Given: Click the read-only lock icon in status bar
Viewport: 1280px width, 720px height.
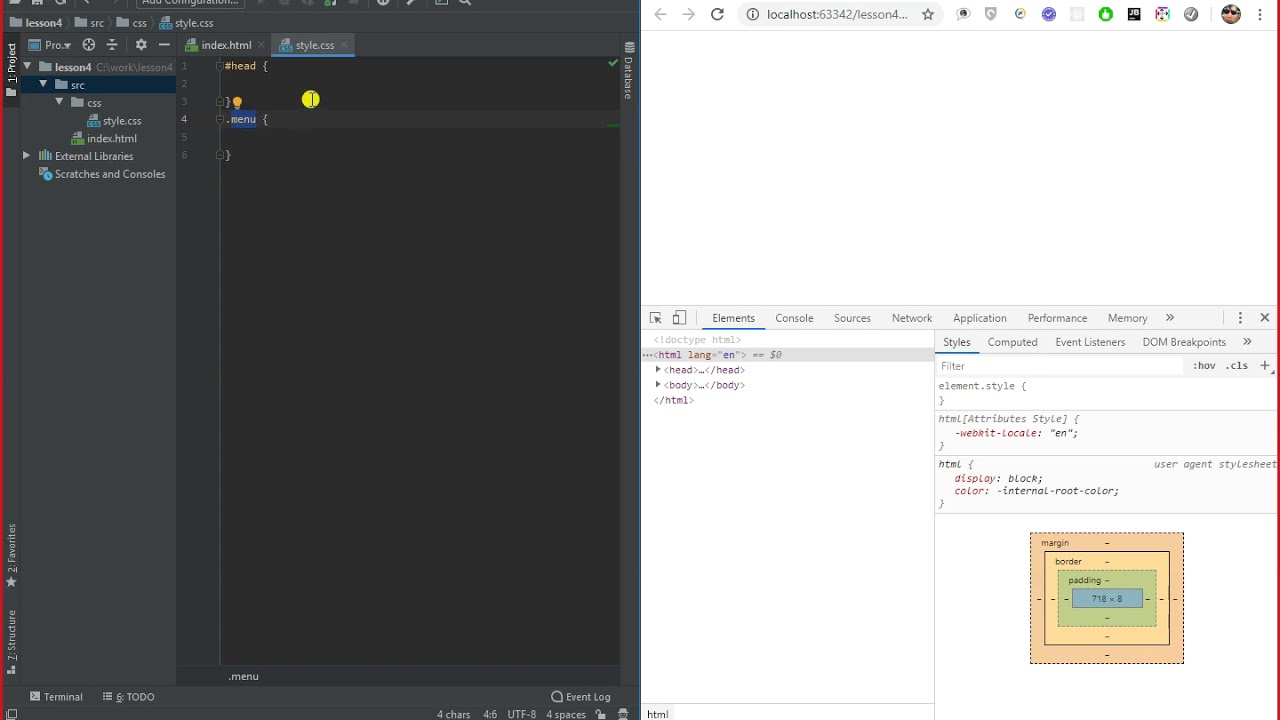Looking at the screenshot, I should point(601,714).
